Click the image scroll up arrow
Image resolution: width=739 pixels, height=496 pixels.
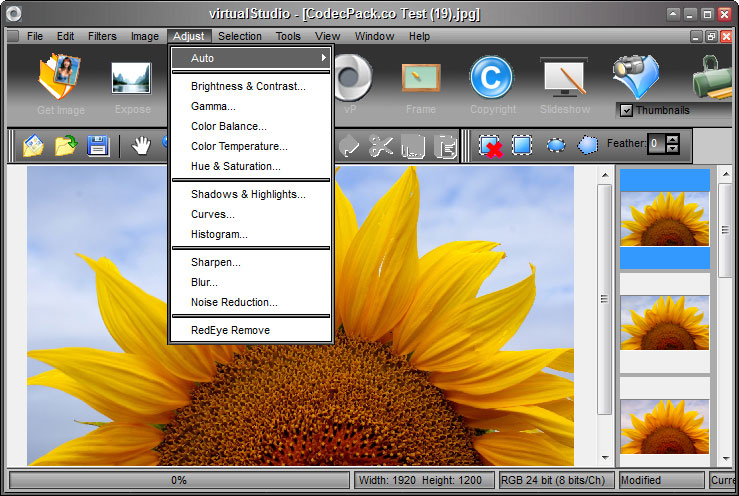[605, 175]
